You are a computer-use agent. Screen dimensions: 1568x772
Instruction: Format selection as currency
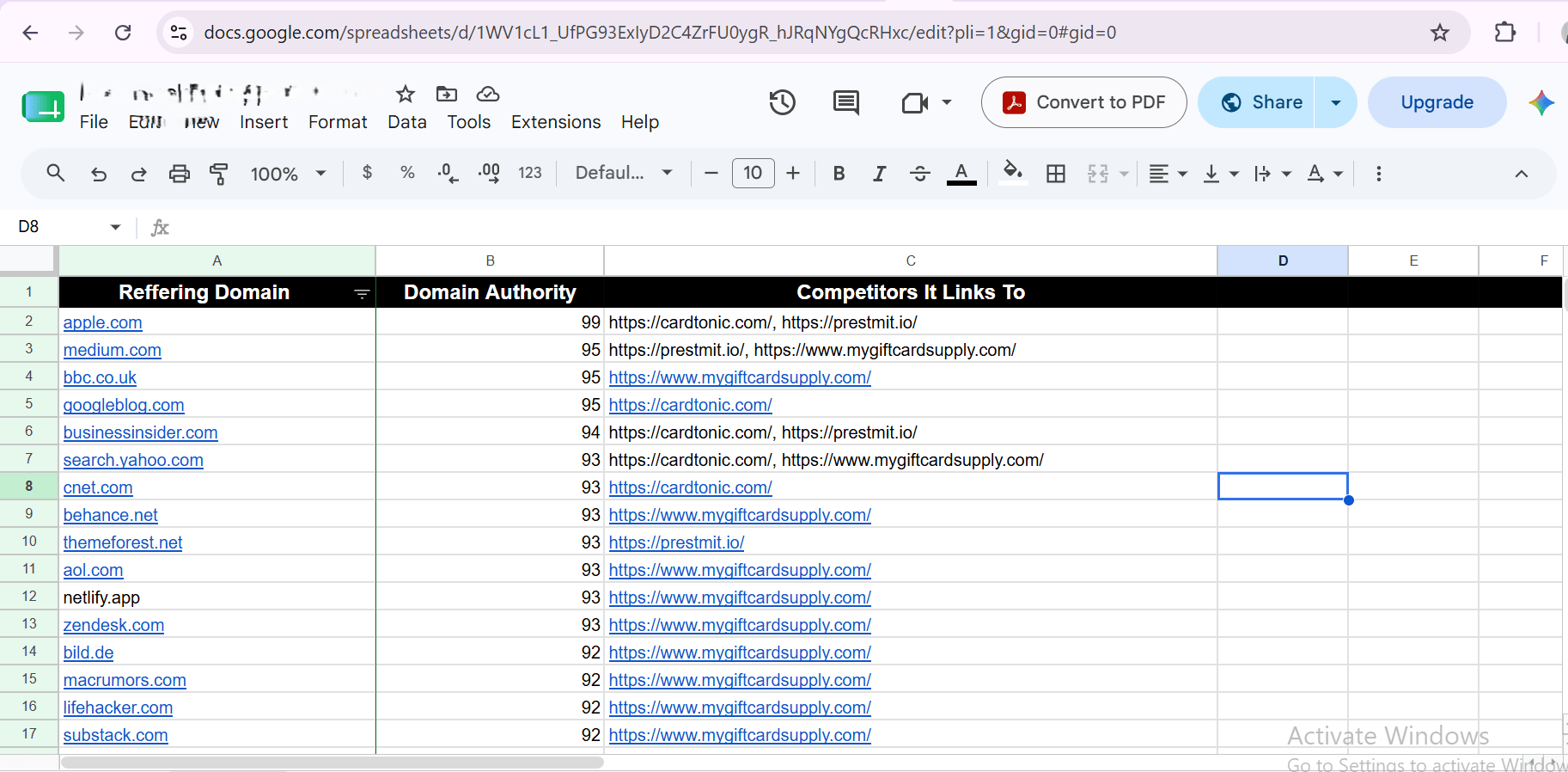[367, 173]
